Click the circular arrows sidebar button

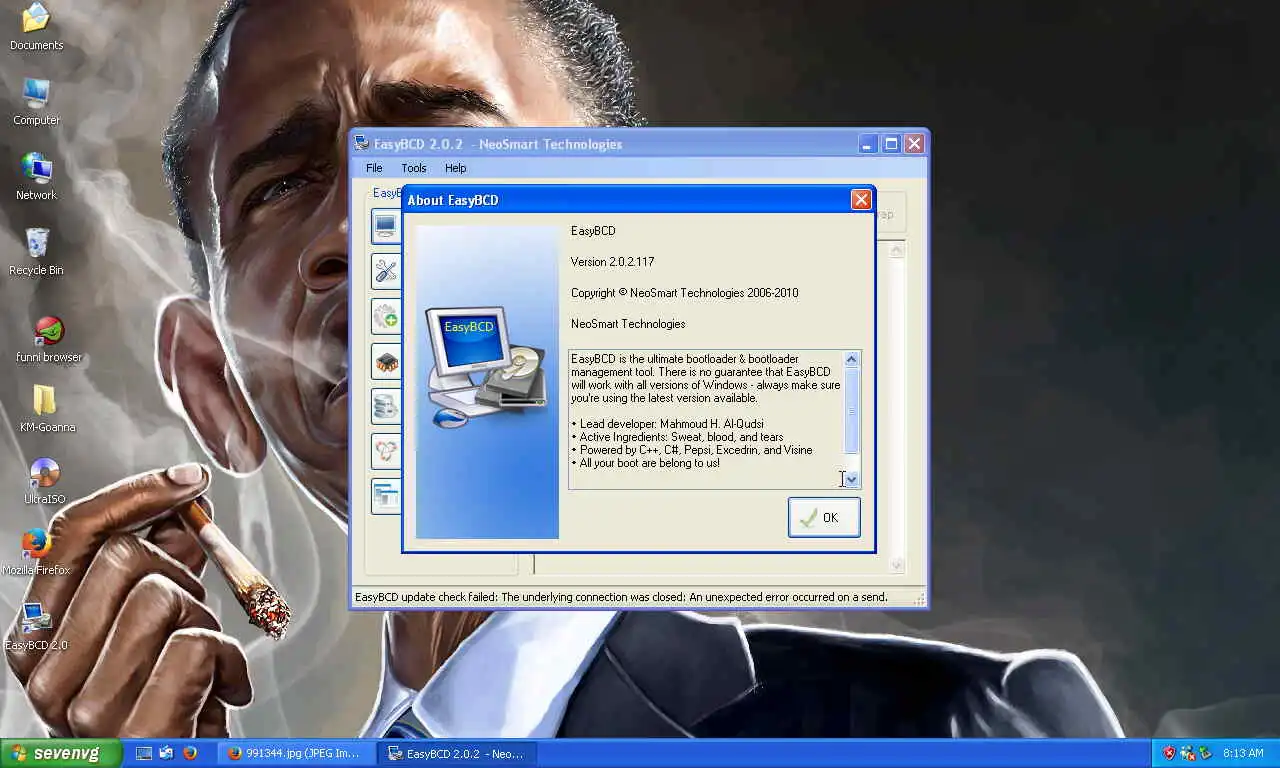(386, 451)
